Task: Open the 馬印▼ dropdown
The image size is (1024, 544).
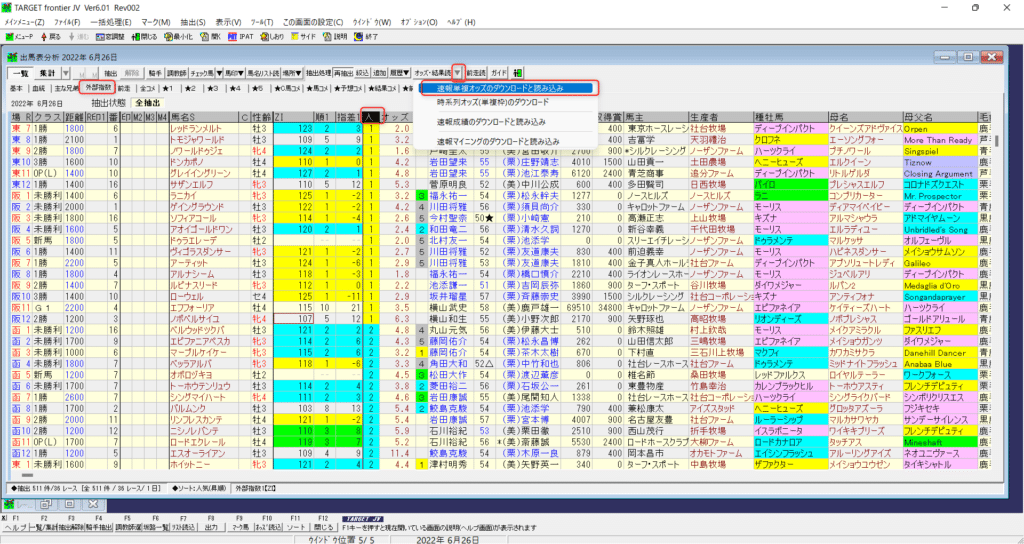Action: (x=234, y=72)
